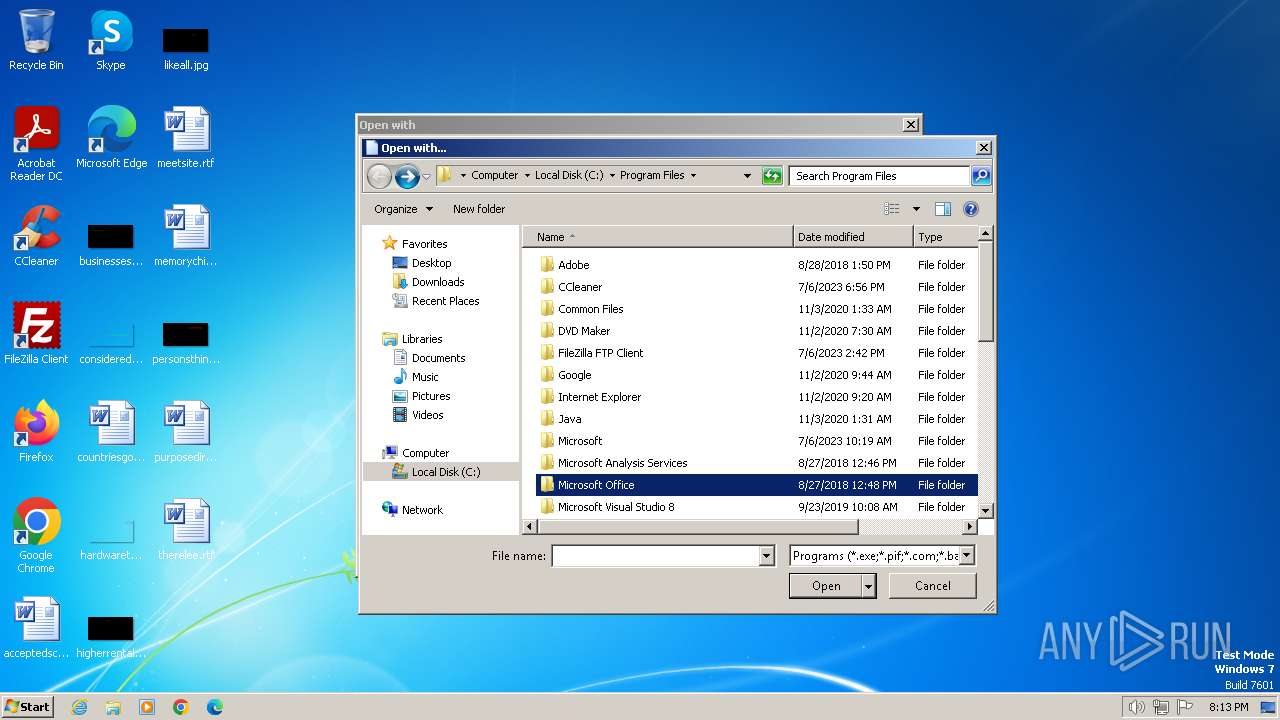
Task: Click the File name input field
Action: tap(656, 556)
